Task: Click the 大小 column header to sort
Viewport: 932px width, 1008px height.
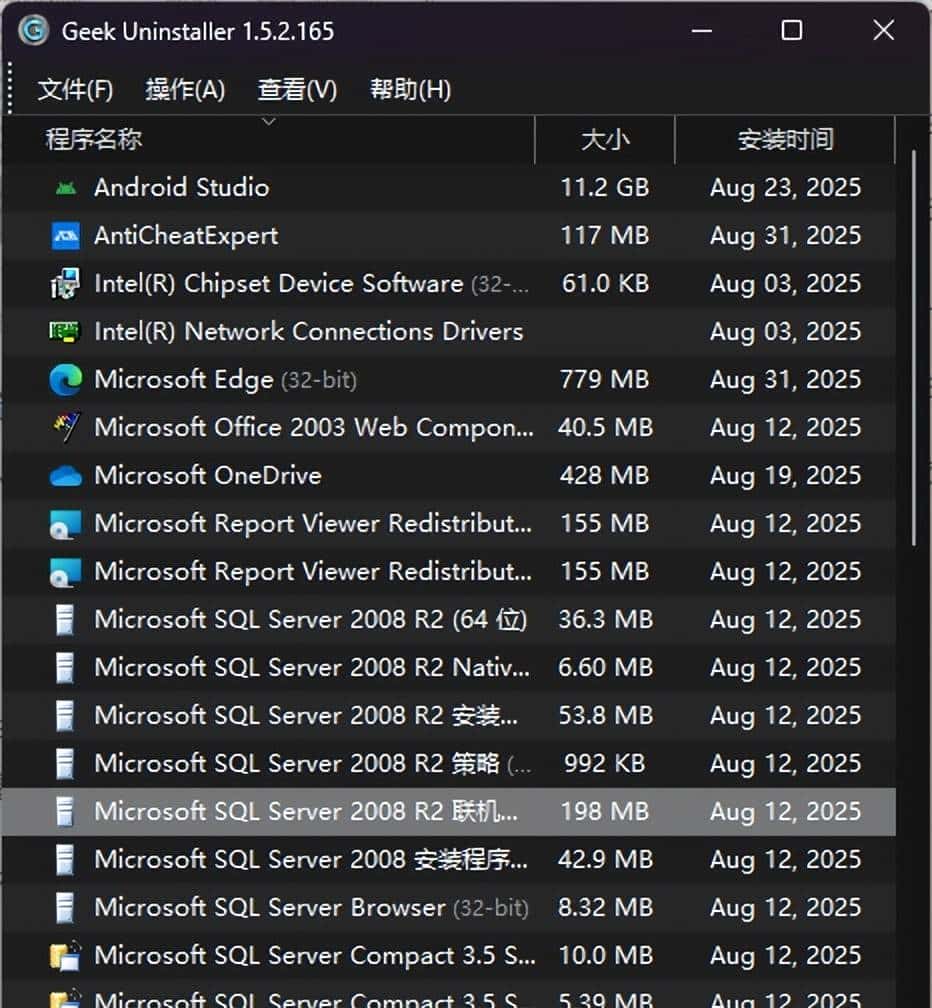Action: [x=605, y=140]
